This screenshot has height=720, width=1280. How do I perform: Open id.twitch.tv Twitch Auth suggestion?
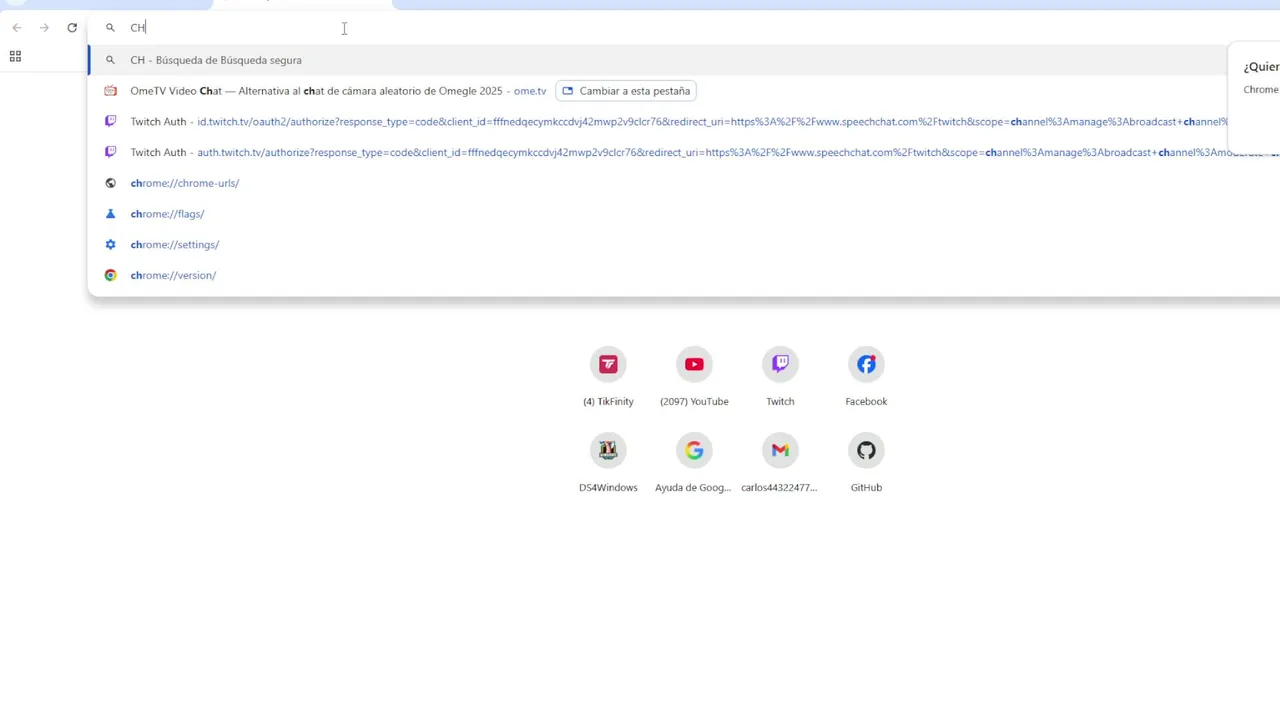684,122
